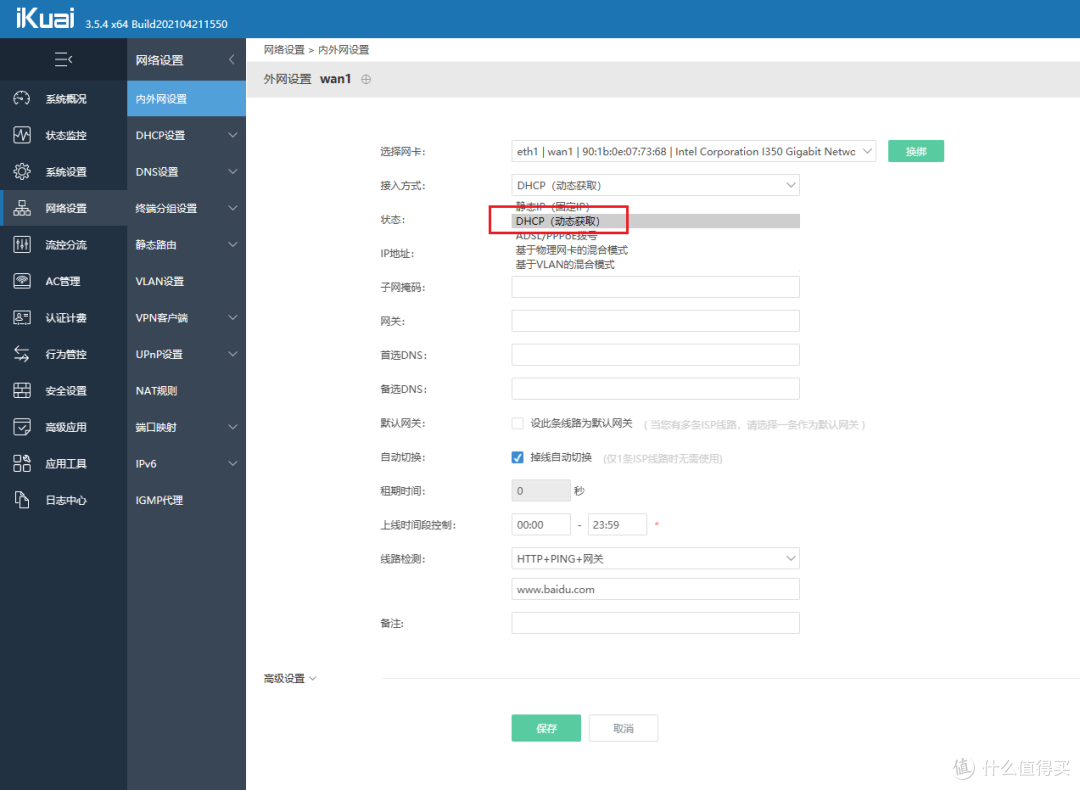Click the 保存 button to save settings

tap(546, 728)
